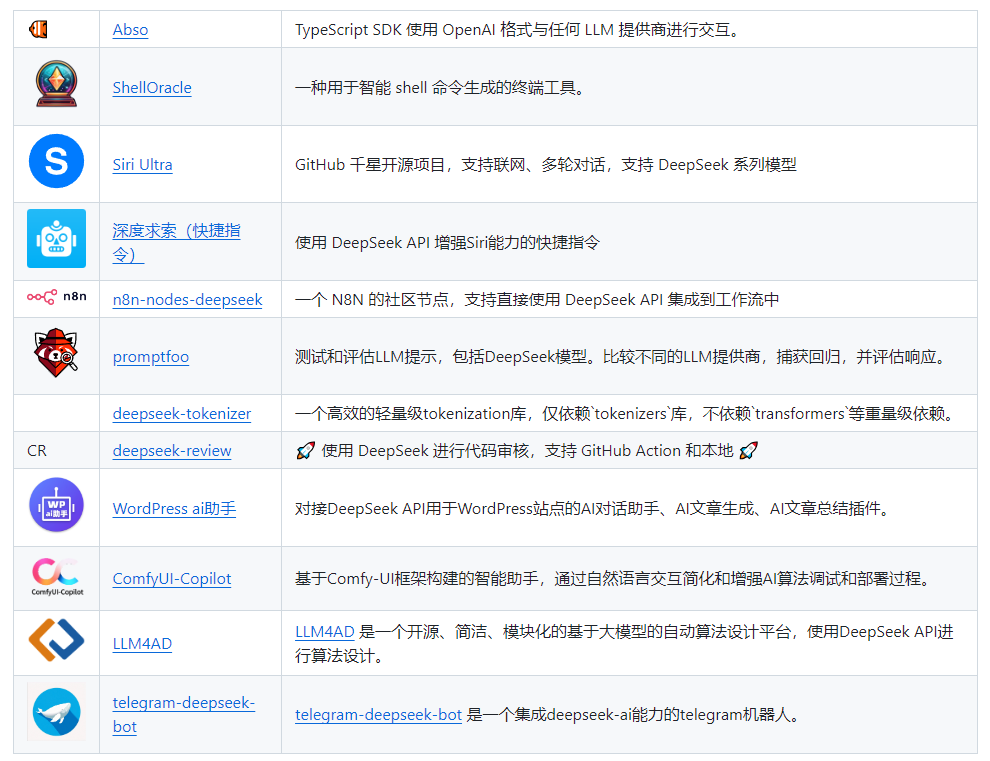Open the deepseek-tokenizer link
This screenshot has width=990, height=761.
(x=182, y=414)
